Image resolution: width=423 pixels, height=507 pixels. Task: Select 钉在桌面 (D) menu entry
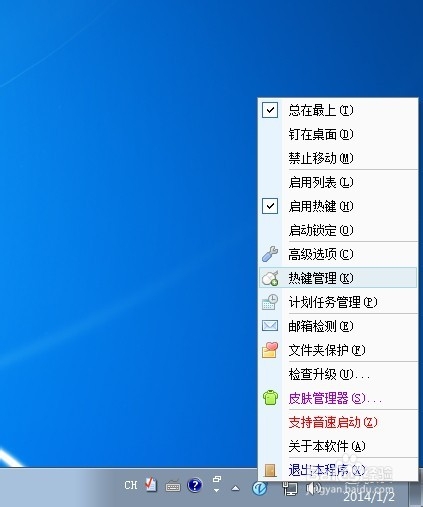tap(338, 134)
